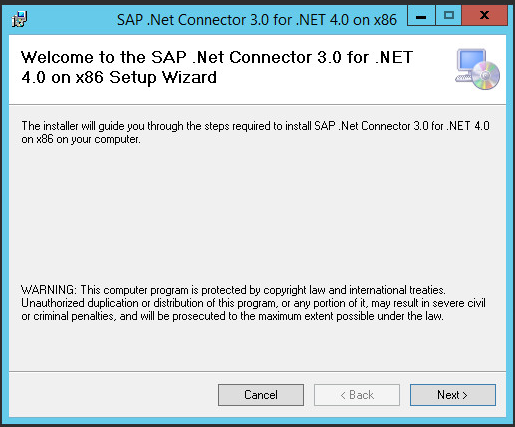Maximize the setup wizard window
This screenshot has width=515, height=427.
pyautogui.click(x=449, y=16)
